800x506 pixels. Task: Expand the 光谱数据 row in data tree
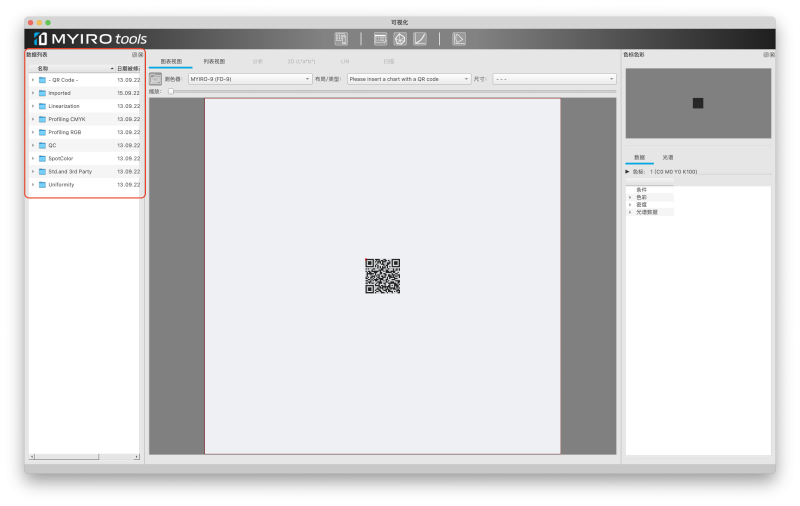(630, 212)
